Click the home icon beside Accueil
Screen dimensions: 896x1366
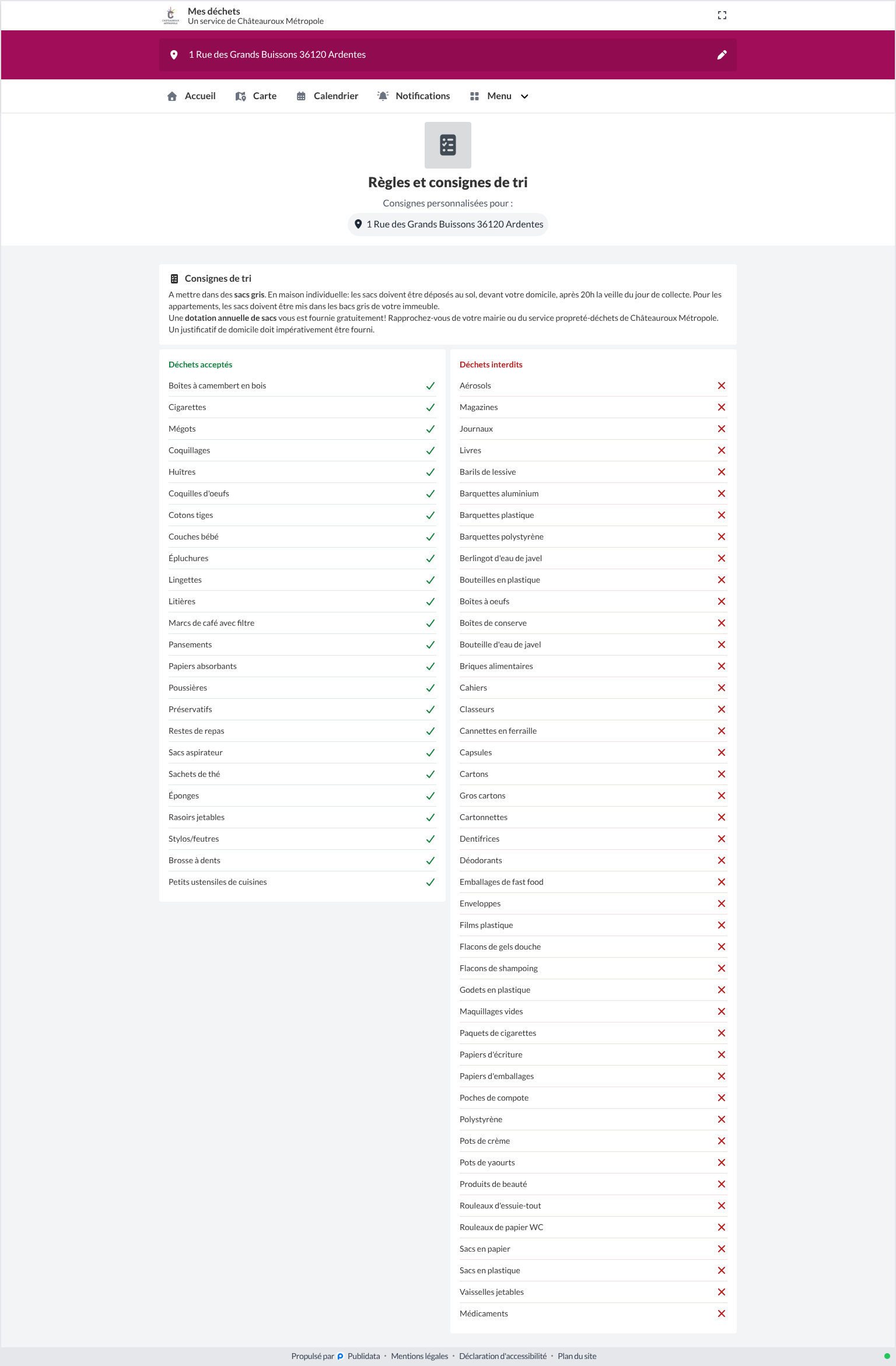[172, 96]
